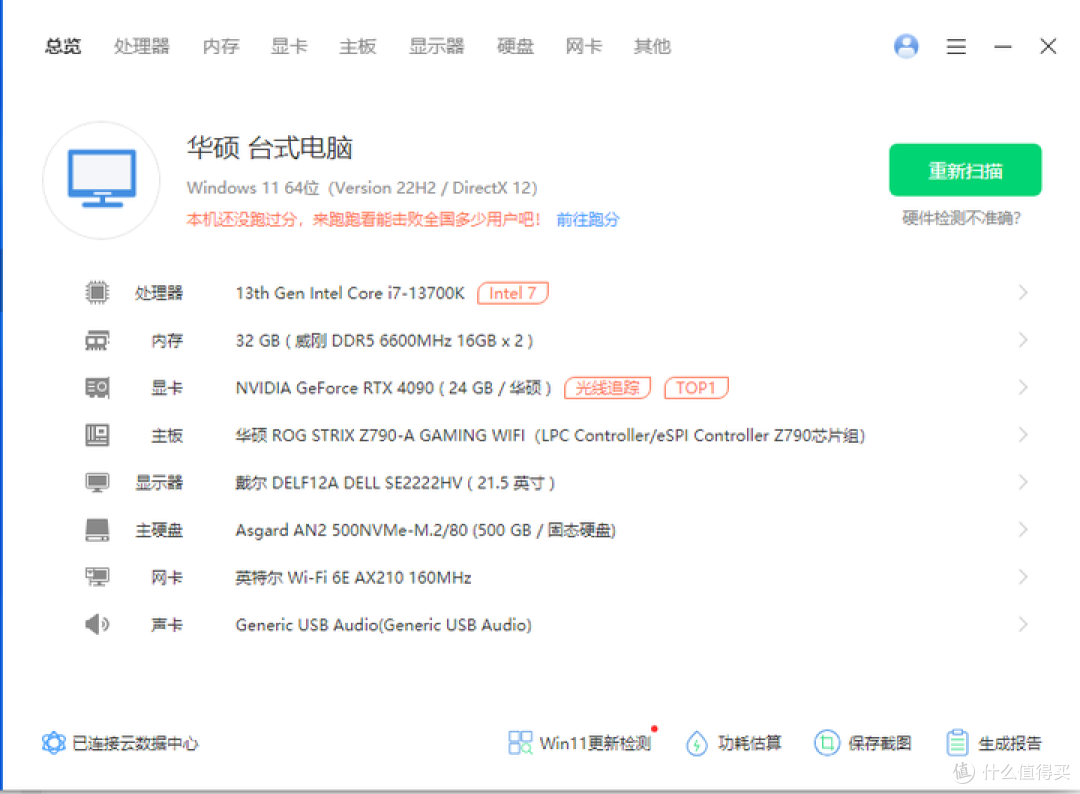The height and width of the screenshot is (794, 1080).
Task: Click the network card icon
Action: pos(97,577)
